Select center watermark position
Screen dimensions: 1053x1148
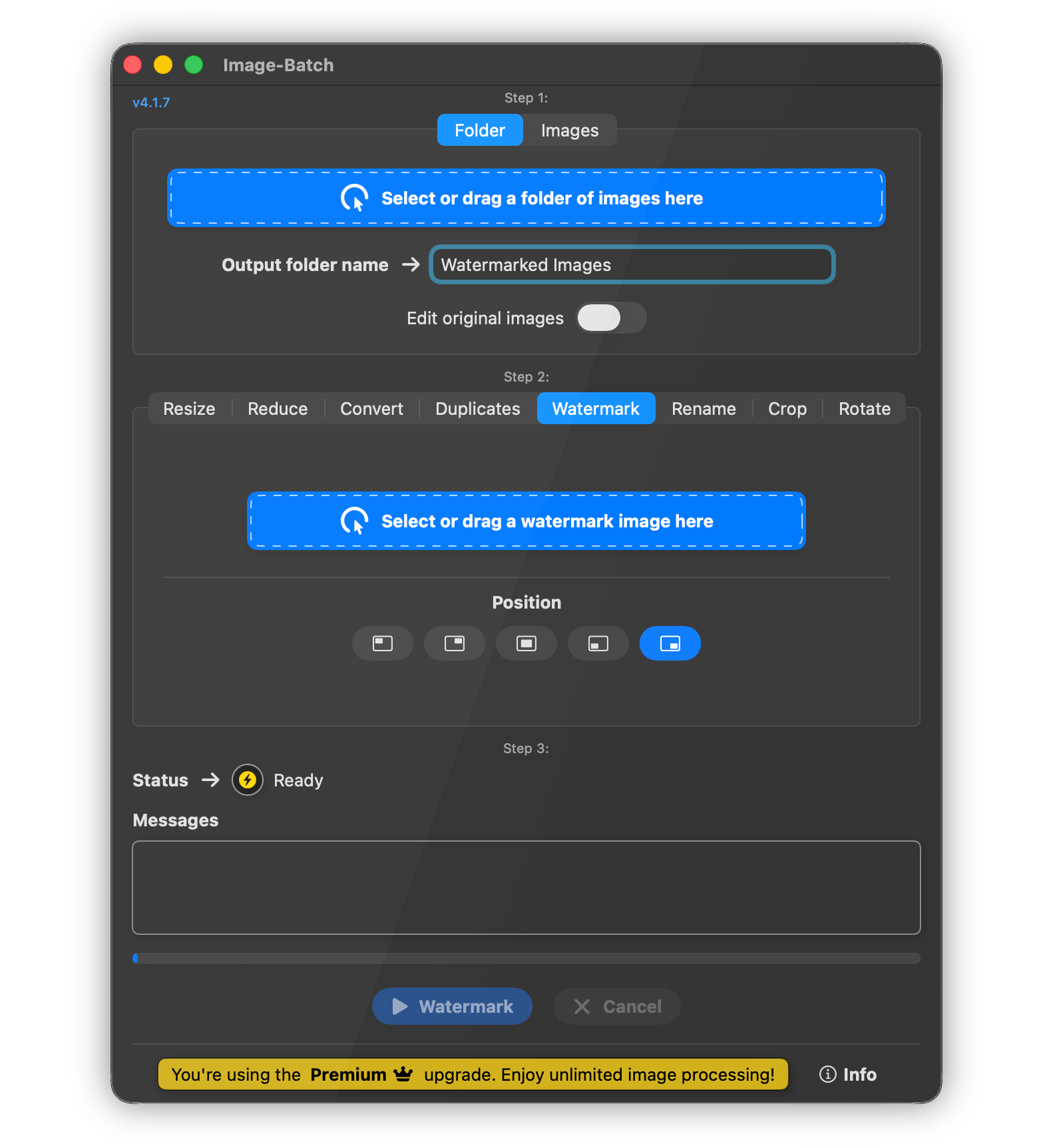pos(526,643)
